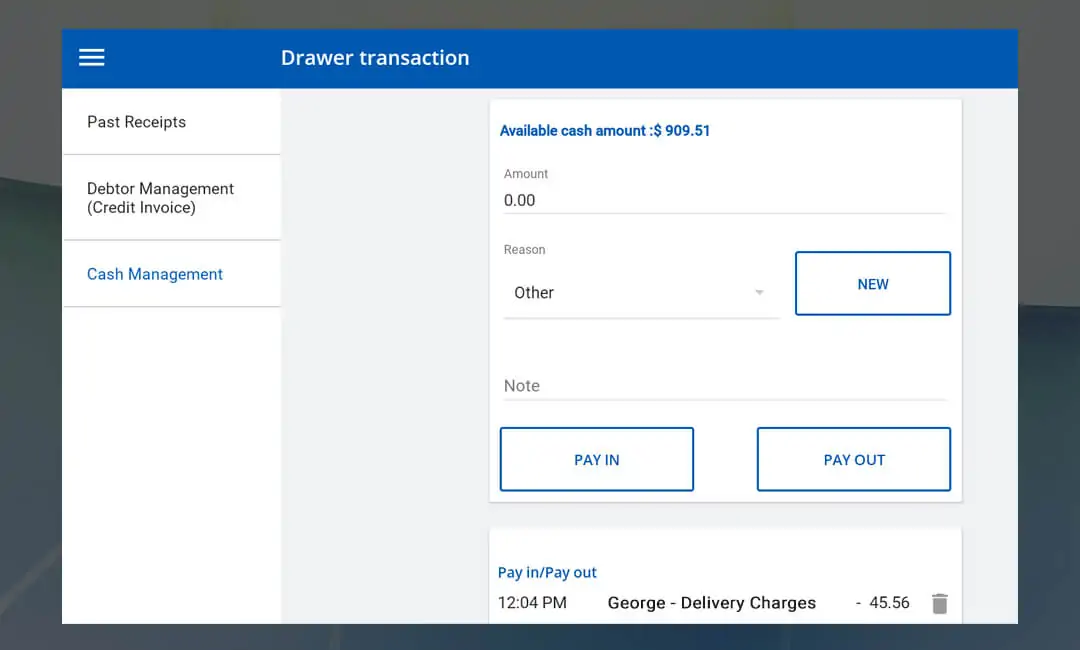Screen dimensions: 1080x650
Task: Click the PAY IN button
Action: [597, 460]
